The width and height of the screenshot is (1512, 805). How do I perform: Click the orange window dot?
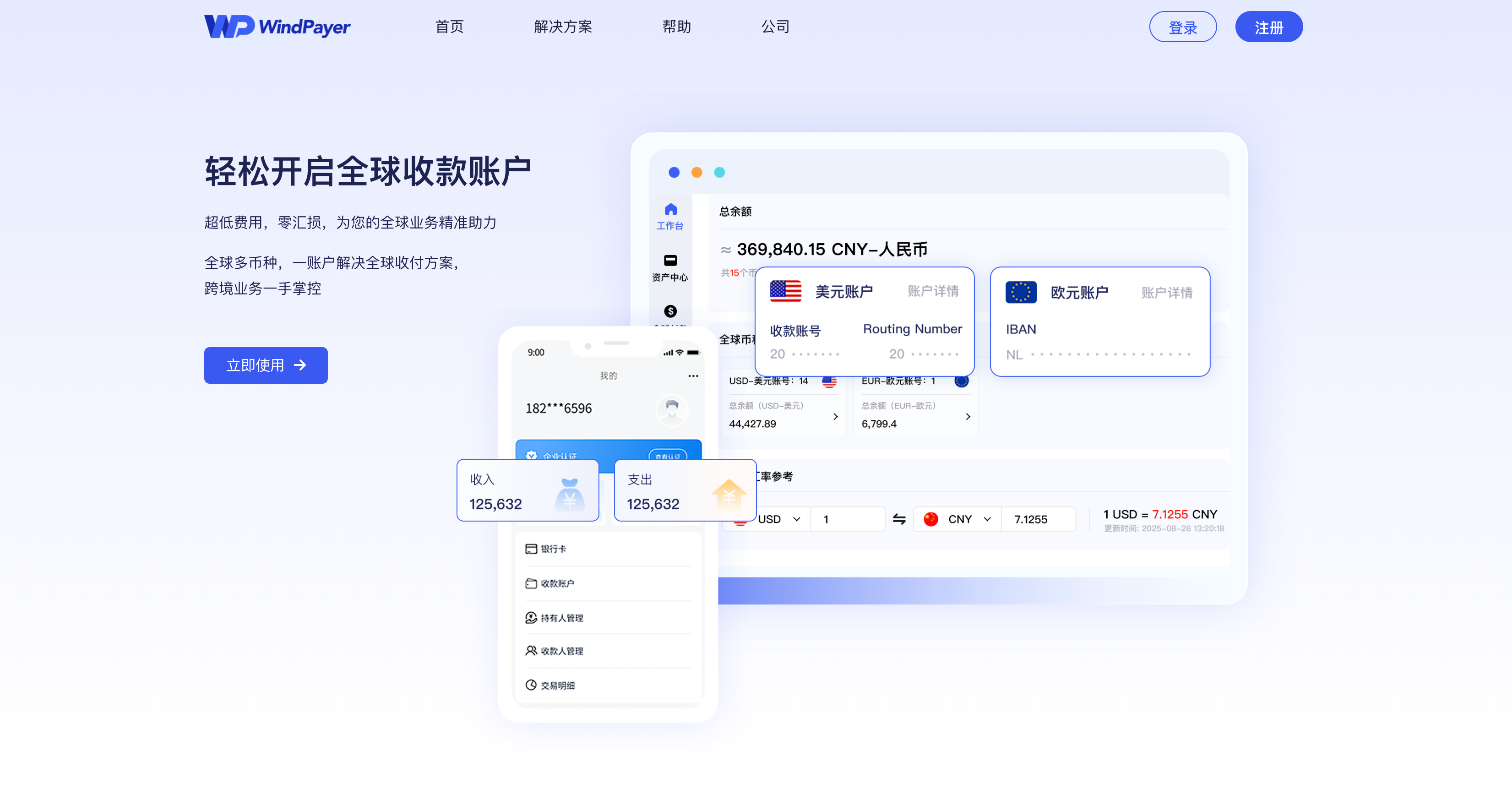coord(697,172)
